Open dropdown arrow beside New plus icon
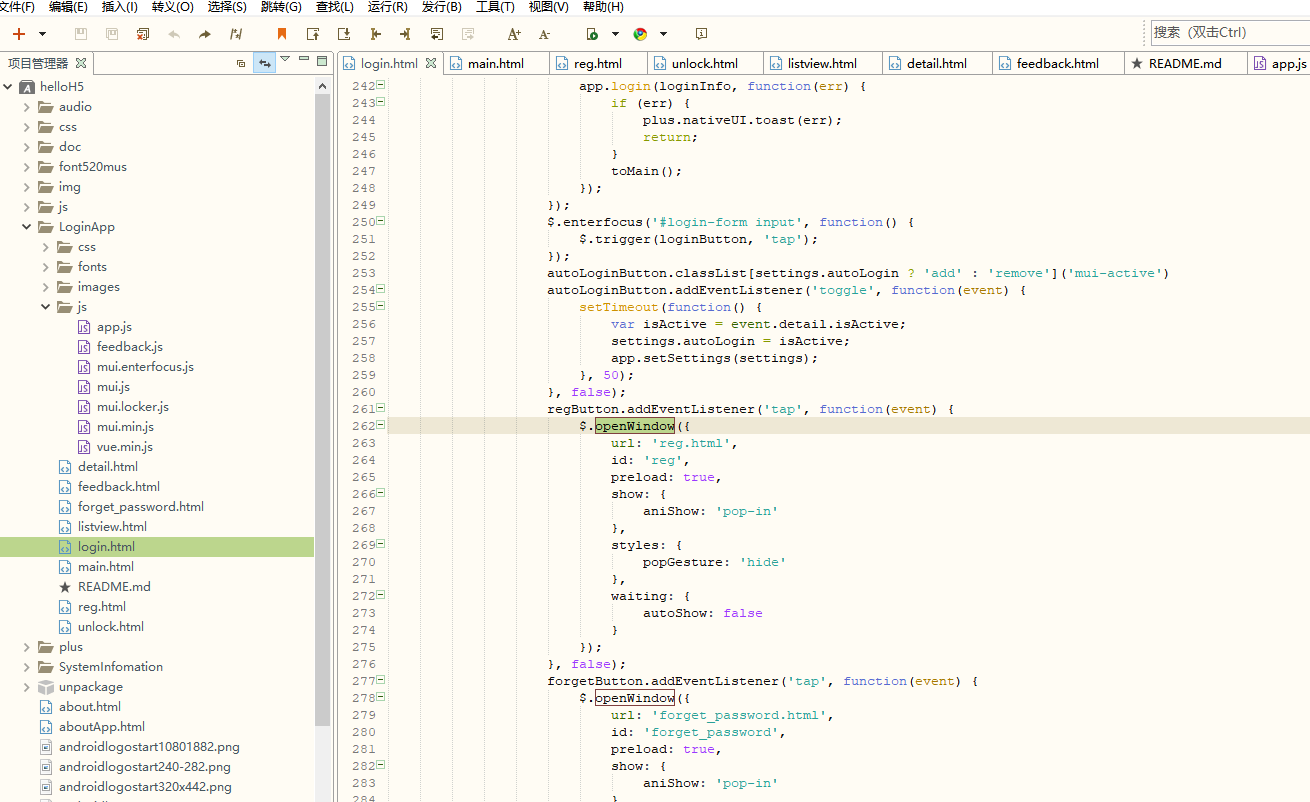 42,34
